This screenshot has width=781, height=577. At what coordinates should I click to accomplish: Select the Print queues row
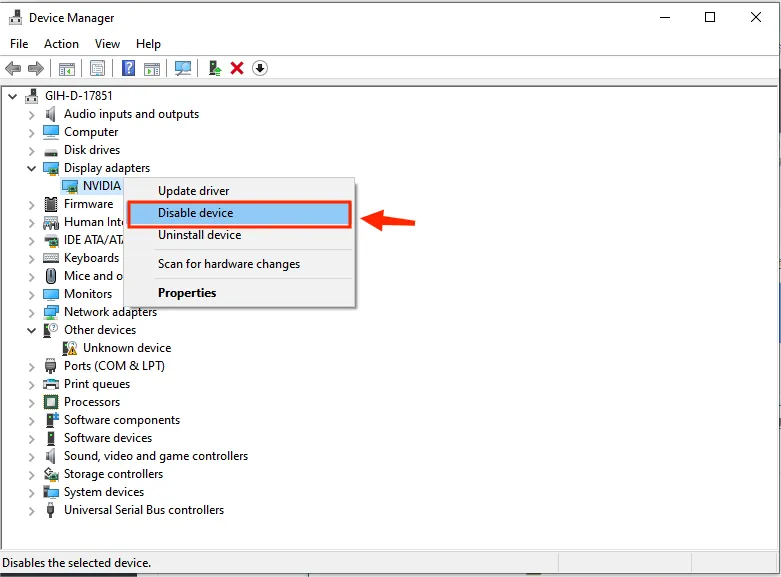[97, 384]
